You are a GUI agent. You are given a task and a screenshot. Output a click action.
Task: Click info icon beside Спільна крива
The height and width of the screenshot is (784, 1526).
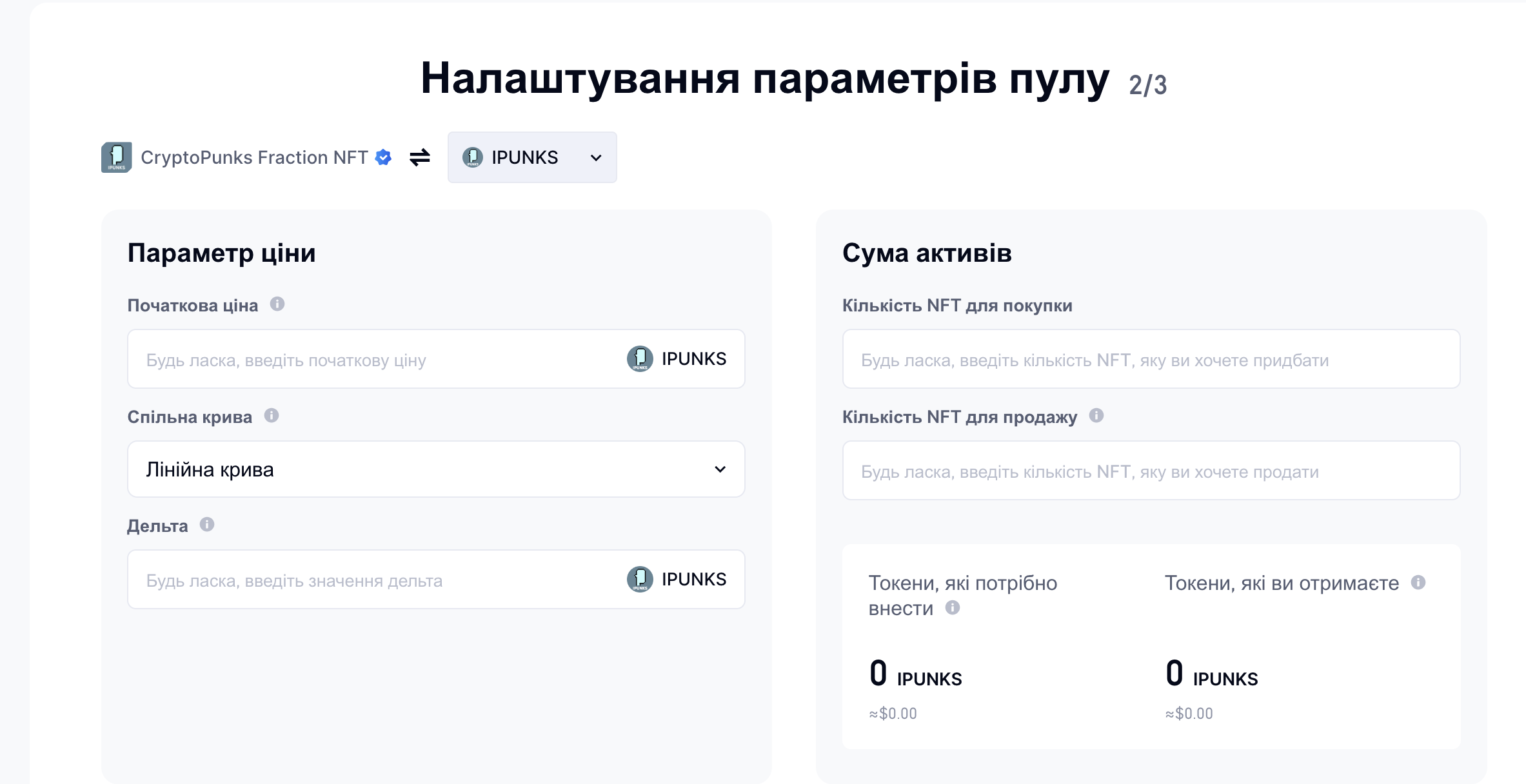(272, 416)
